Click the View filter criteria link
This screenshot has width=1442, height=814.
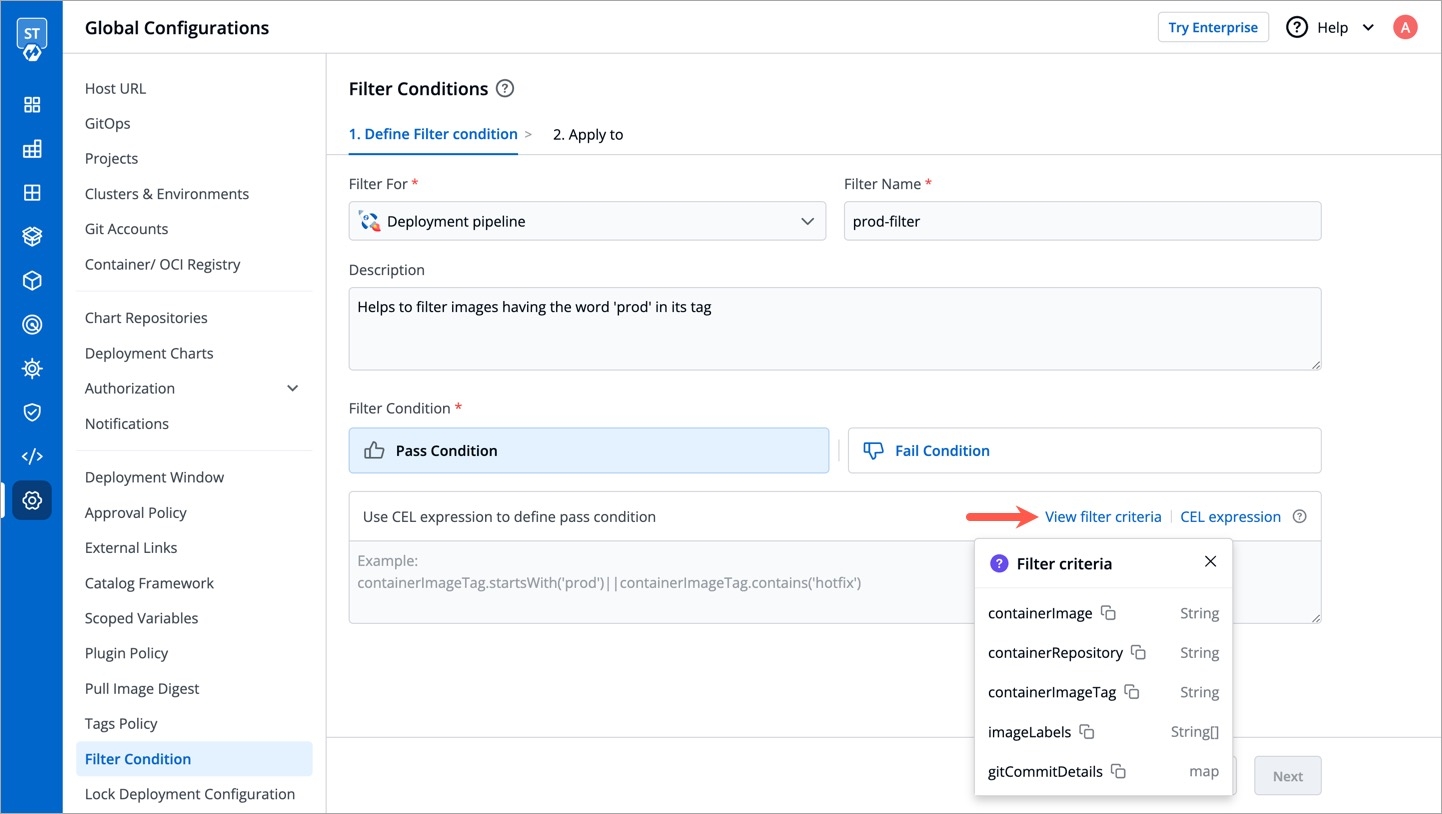coord(1103,517)
